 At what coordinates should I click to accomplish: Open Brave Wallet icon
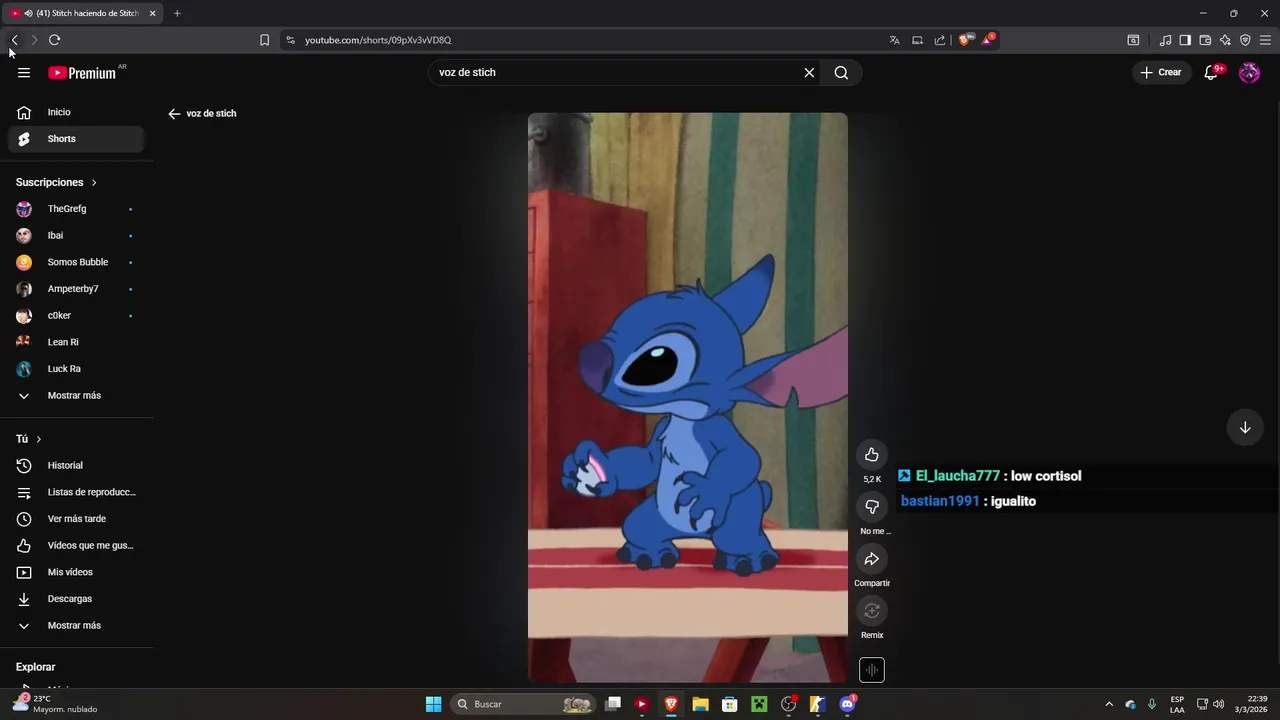[1205, 40]
